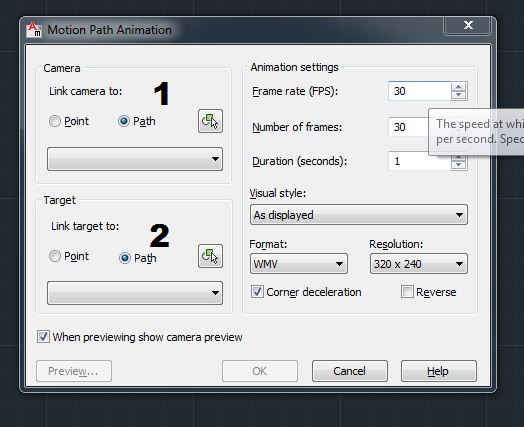
Task: Open the Resolution 320 x 240 dropdown
Action: tap(419, 264)
